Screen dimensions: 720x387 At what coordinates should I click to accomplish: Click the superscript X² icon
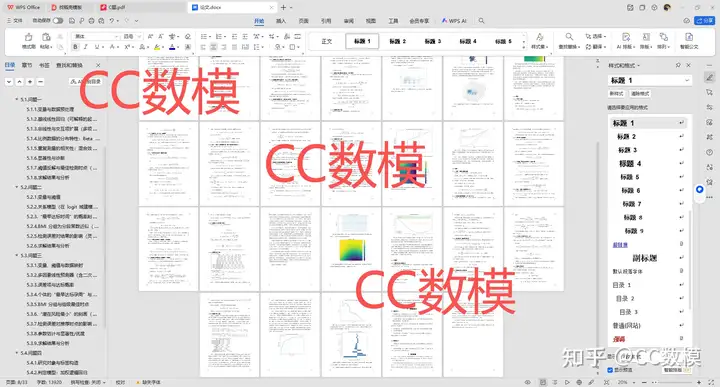(127, 47)
